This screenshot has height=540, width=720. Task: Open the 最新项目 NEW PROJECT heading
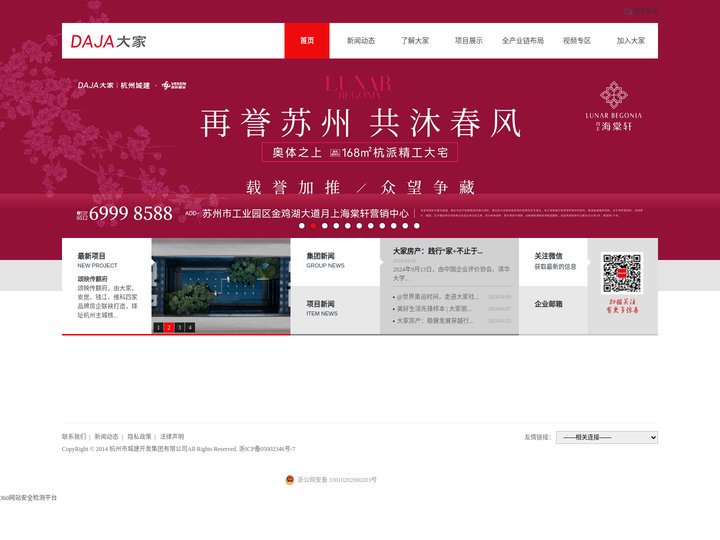tap(97, 260)
